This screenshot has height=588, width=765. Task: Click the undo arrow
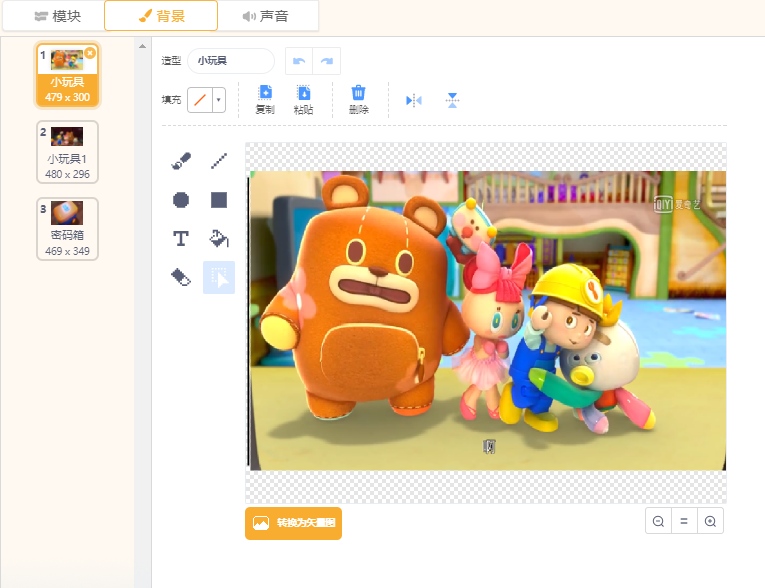[x=299, y=61]
